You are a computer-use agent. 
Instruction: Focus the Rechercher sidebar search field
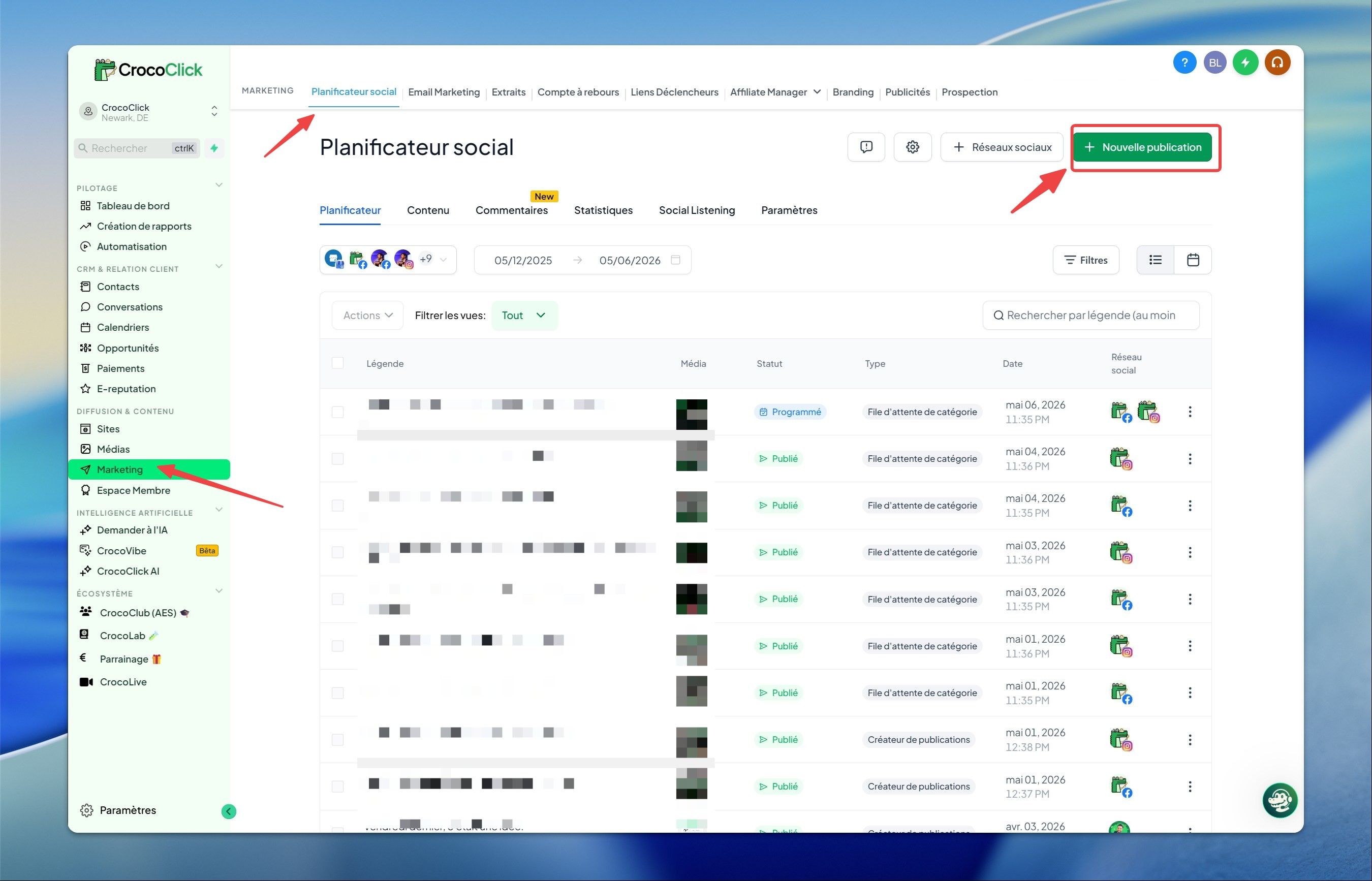pyautogui.click(x=137, y=148)
